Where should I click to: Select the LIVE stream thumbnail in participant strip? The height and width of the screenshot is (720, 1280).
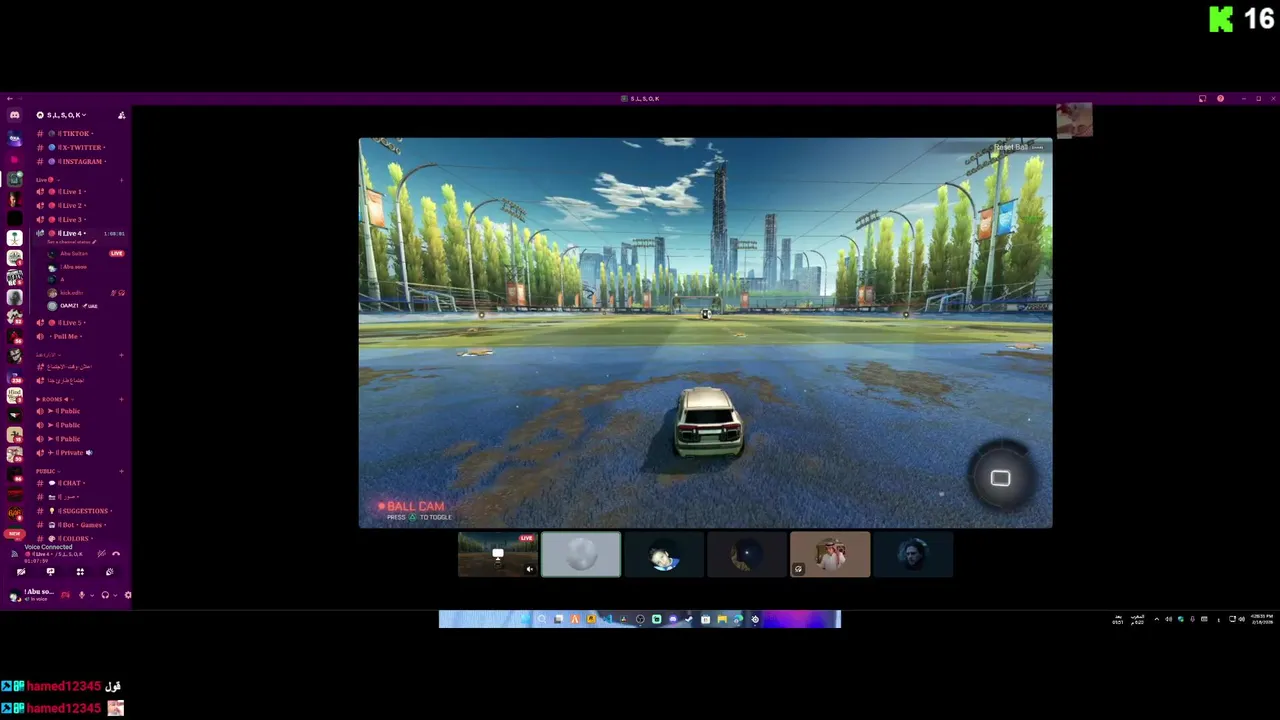click(498, 555)
